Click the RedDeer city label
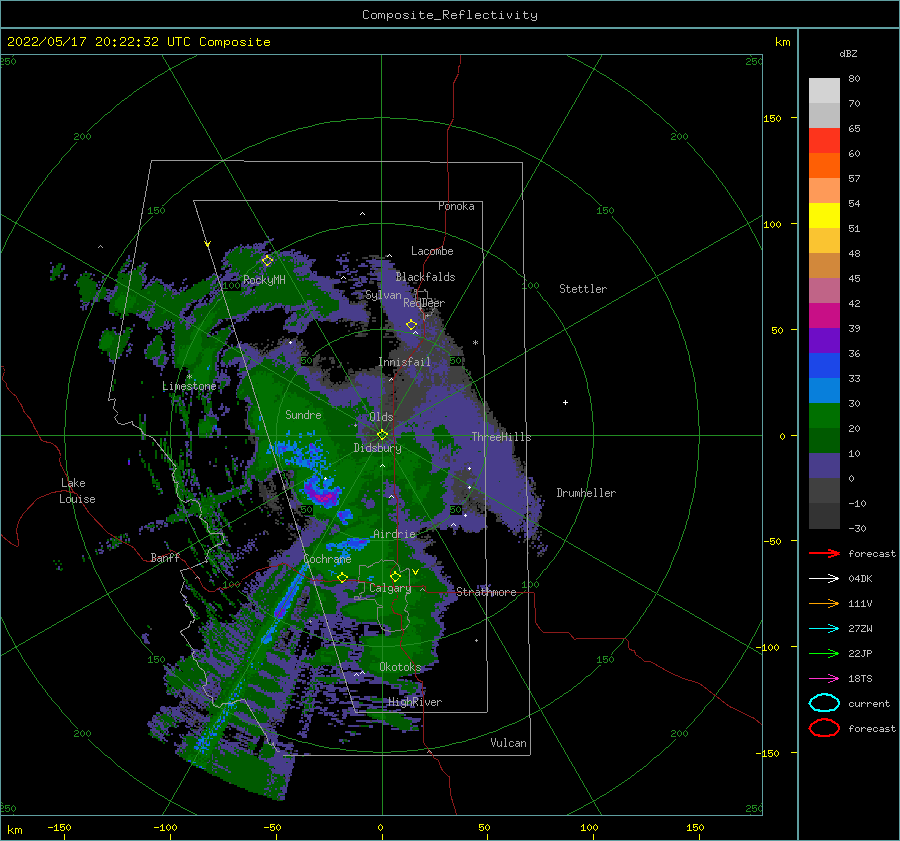900x841 pixels. click(x=424, y=303)
